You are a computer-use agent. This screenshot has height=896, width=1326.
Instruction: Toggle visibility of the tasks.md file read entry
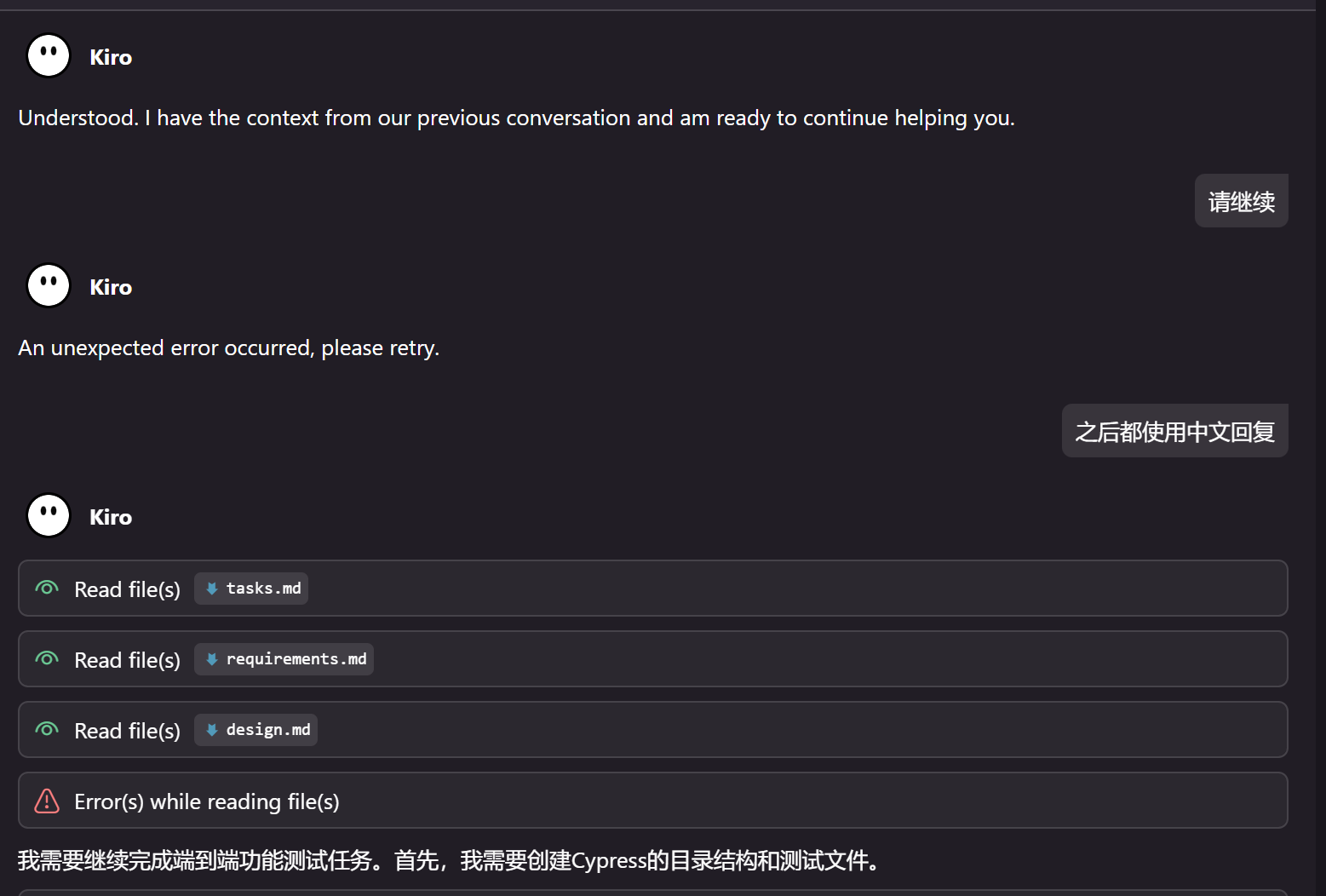(x=47, y=588)
